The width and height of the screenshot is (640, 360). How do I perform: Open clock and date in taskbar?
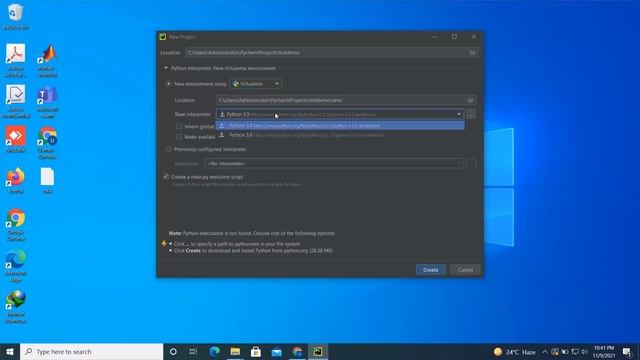[x=604, y=351]
